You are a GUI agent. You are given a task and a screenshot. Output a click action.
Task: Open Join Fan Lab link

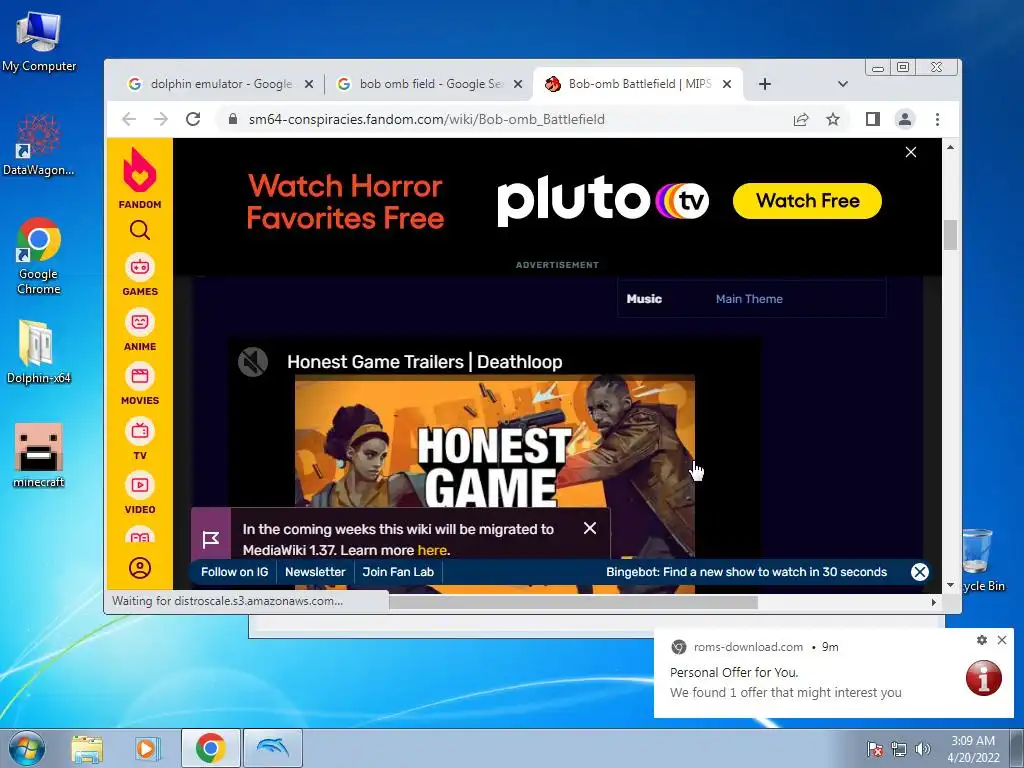coord(398,572)
